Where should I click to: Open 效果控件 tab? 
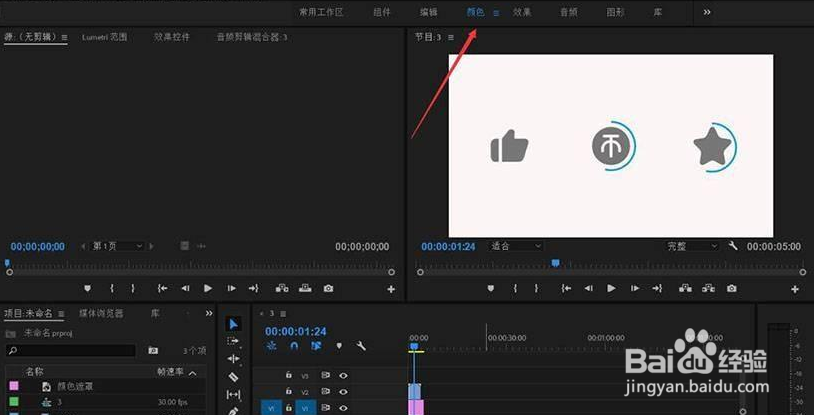(172, 37)
